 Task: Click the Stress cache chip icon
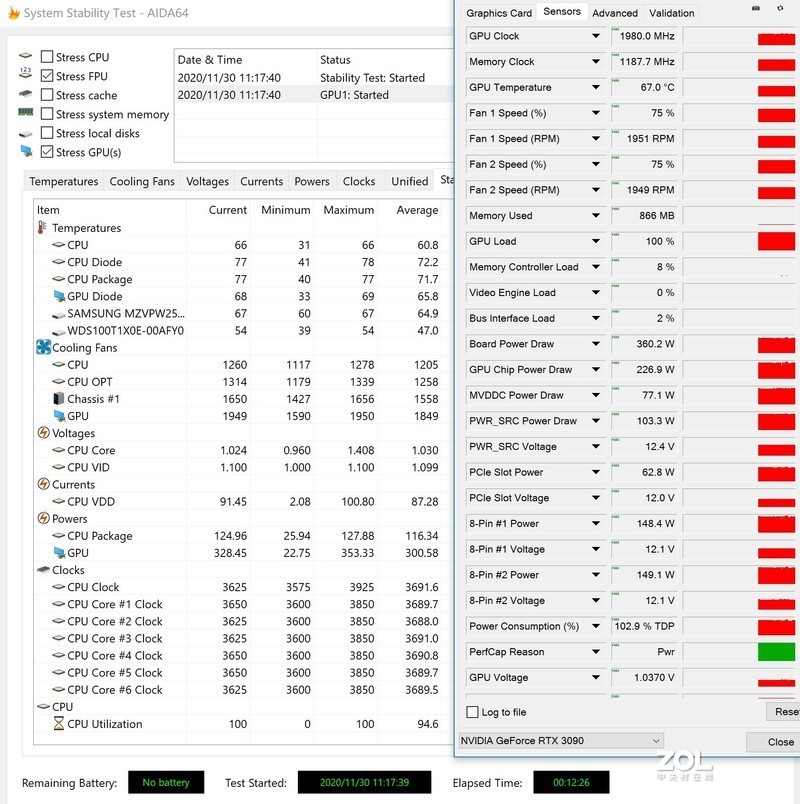(x=25, y=94)
